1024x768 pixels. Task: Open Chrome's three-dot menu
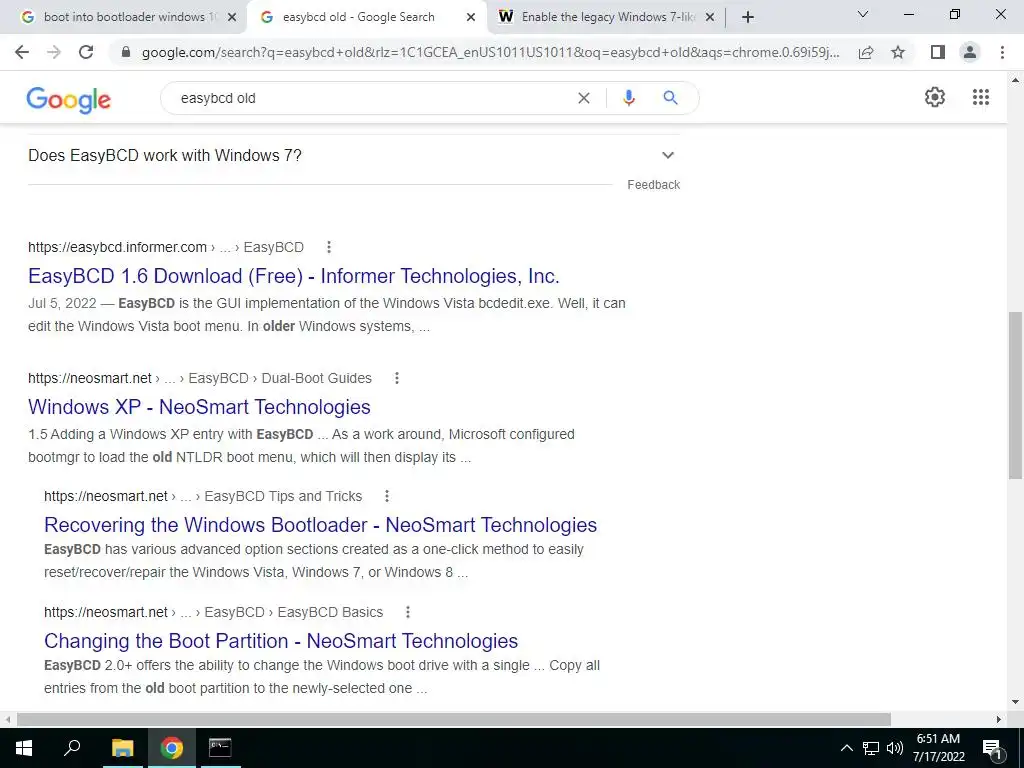pos(1002,52)
